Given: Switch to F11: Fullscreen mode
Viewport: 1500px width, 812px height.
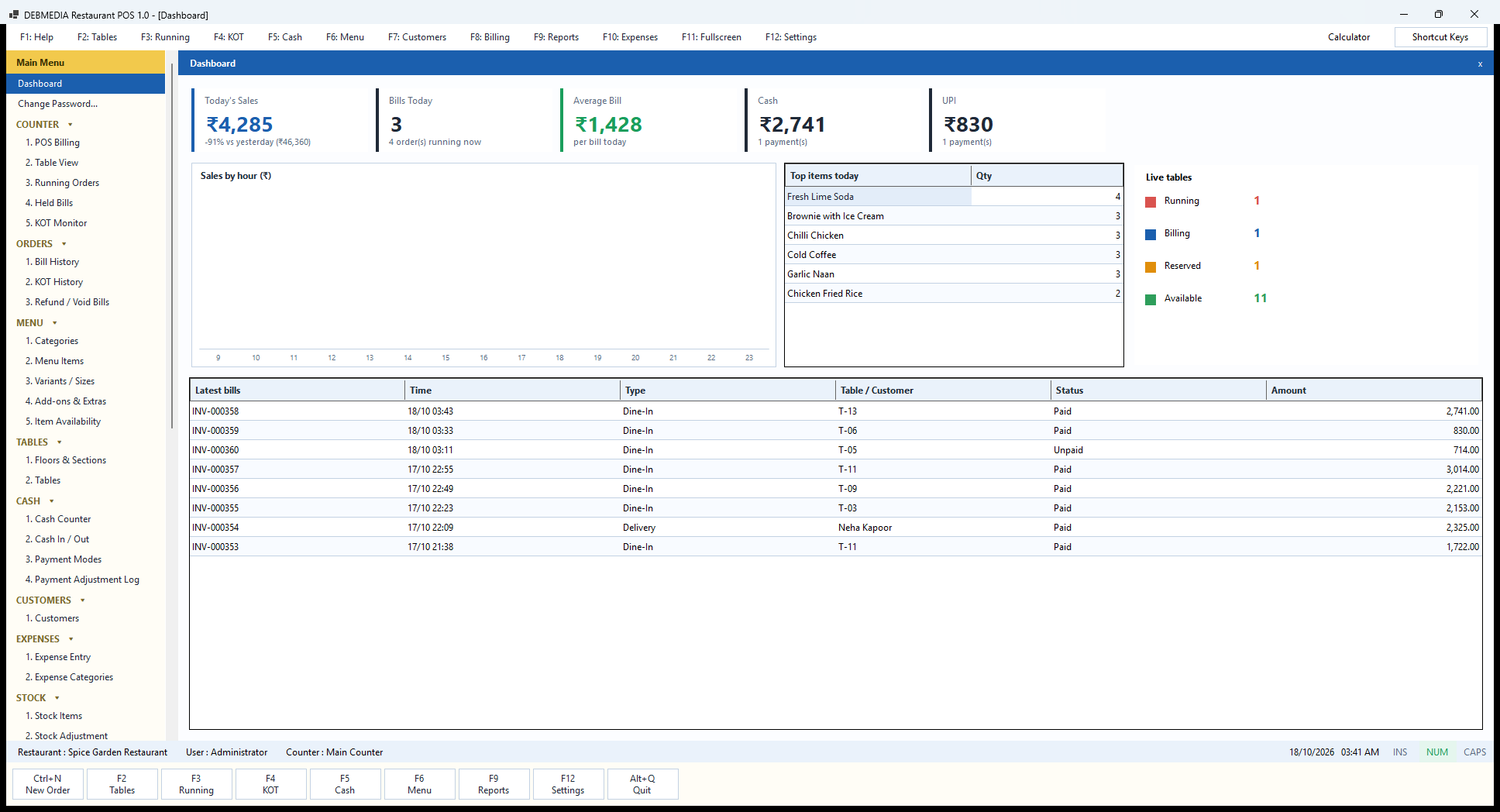Looking at the screenshot, I should [711, 37].
